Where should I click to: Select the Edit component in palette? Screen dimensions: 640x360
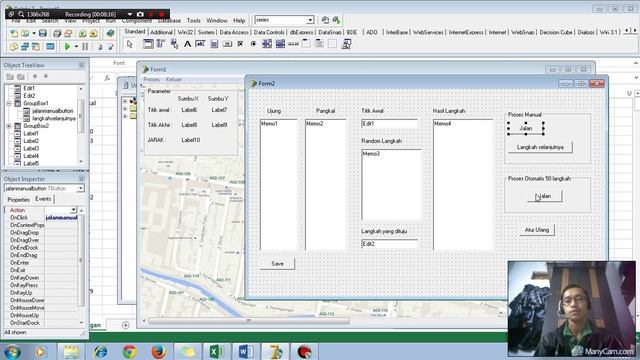point(200,44)
